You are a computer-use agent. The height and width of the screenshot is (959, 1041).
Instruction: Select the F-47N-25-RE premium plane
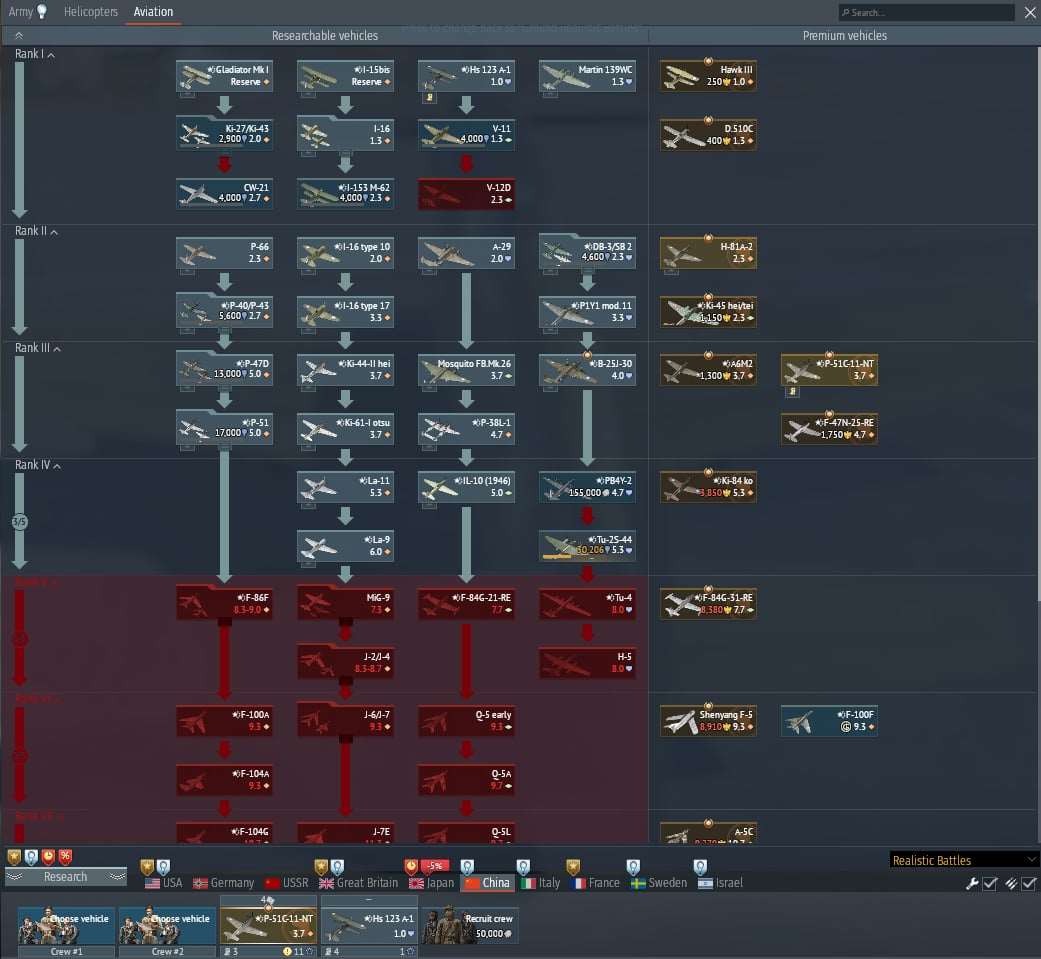pyautogui.click(x=829, y=428)
